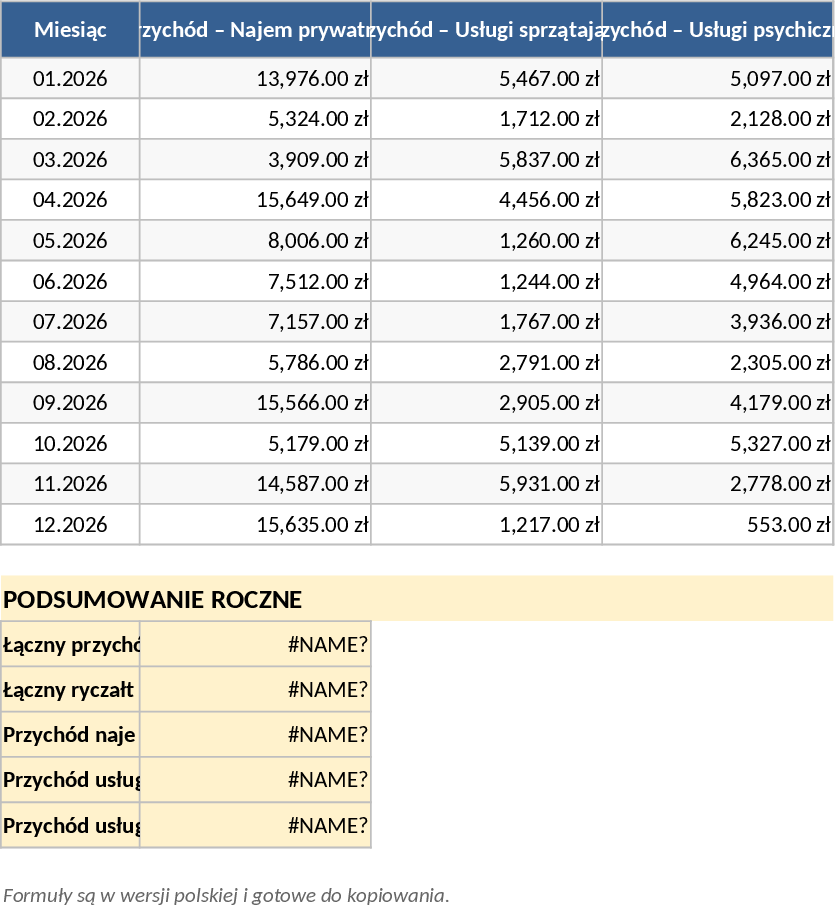The height and width of the screenshot is (905, 835).
Task: Select the 1,244.00 zł cell
Action: pyautogui.click(x=486, y=281)
